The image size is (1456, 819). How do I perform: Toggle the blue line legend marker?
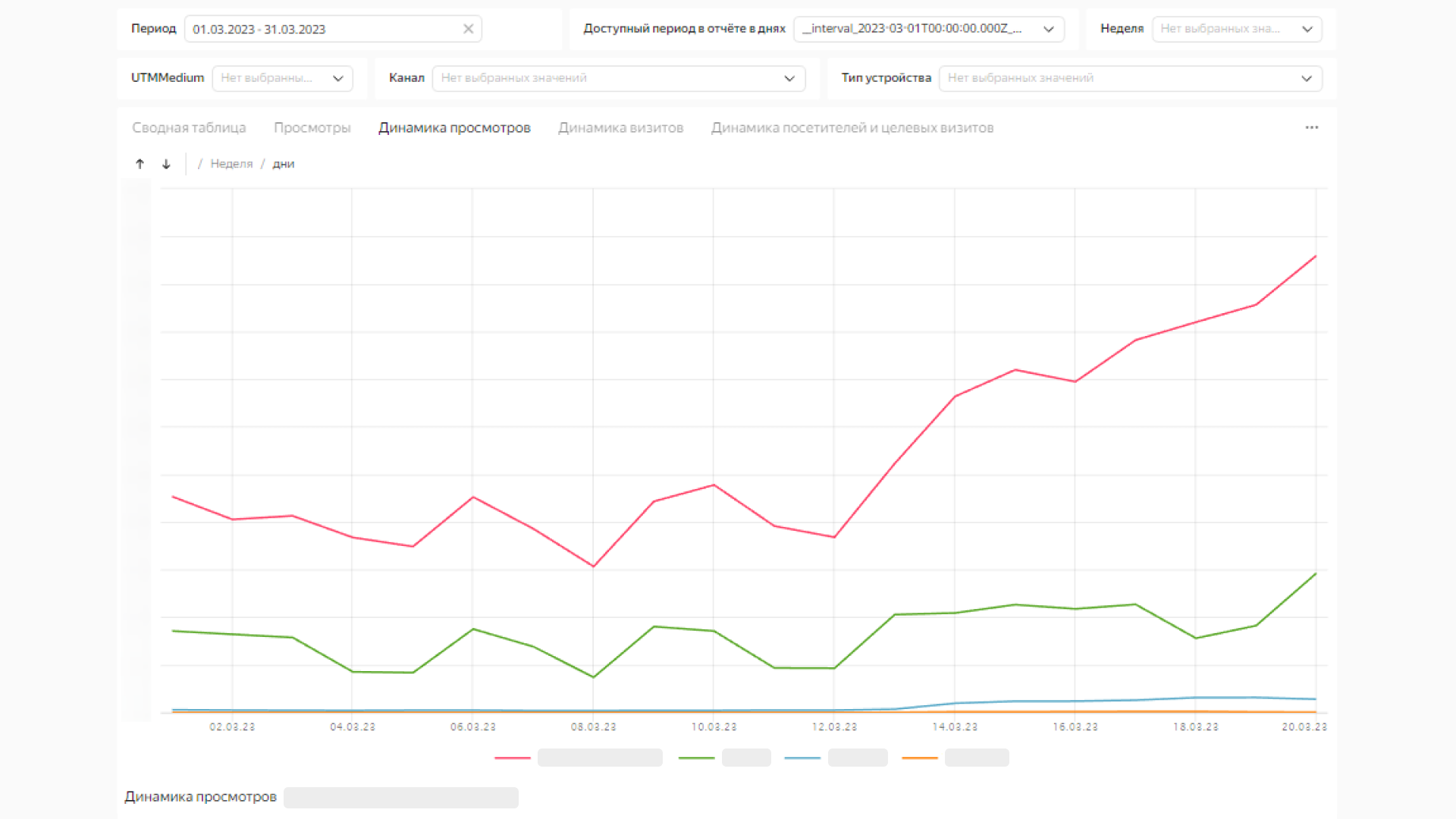(802, 758)
